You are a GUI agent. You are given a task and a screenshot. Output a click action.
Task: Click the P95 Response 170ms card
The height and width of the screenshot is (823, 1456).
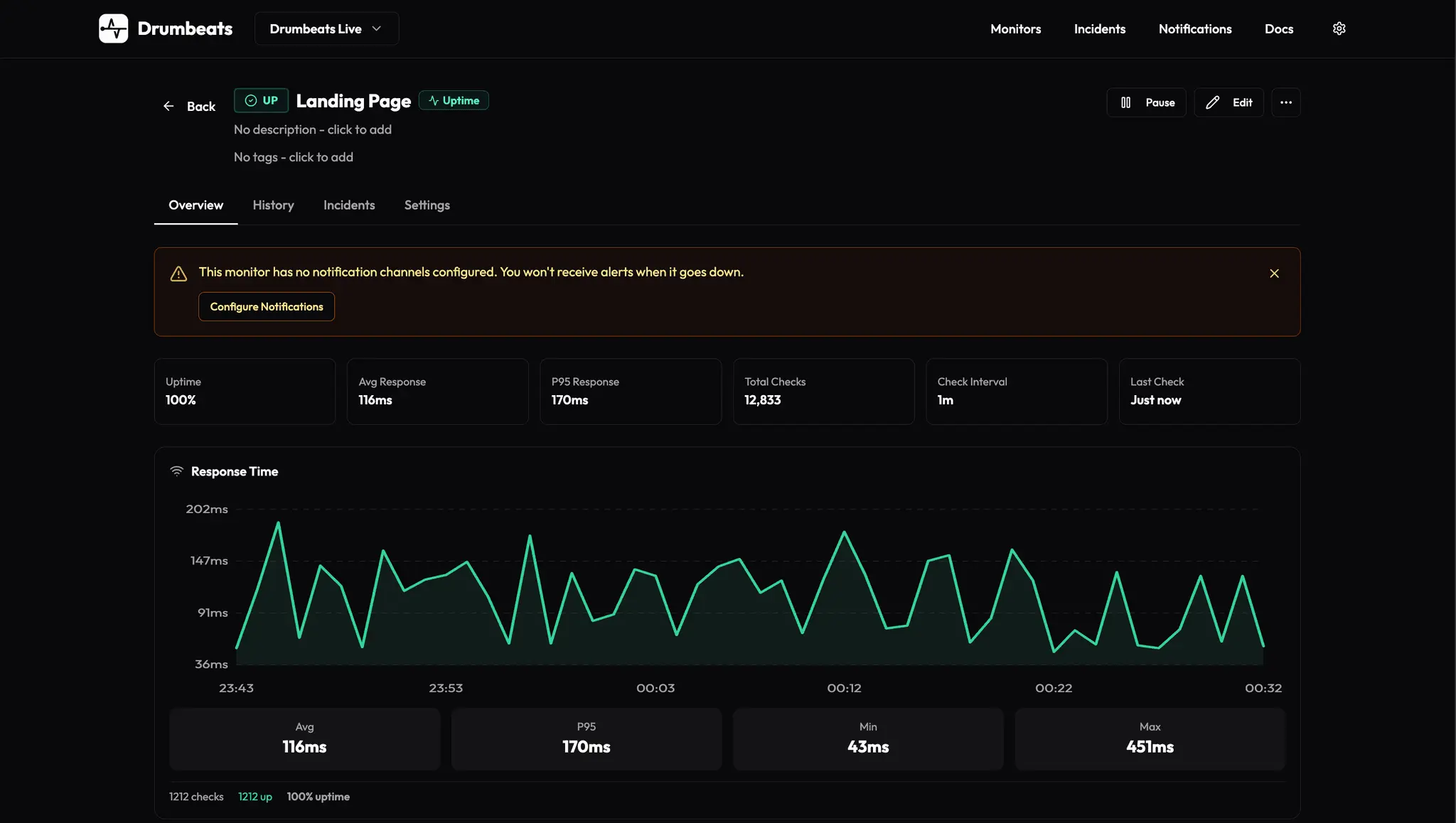point(631,392)
